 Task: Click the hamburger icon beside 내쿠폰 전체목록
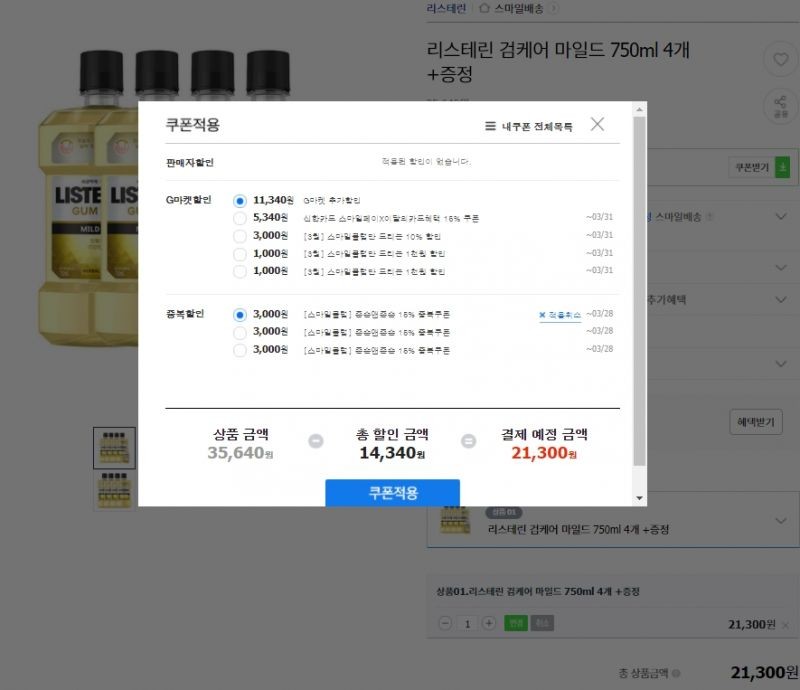490,126
